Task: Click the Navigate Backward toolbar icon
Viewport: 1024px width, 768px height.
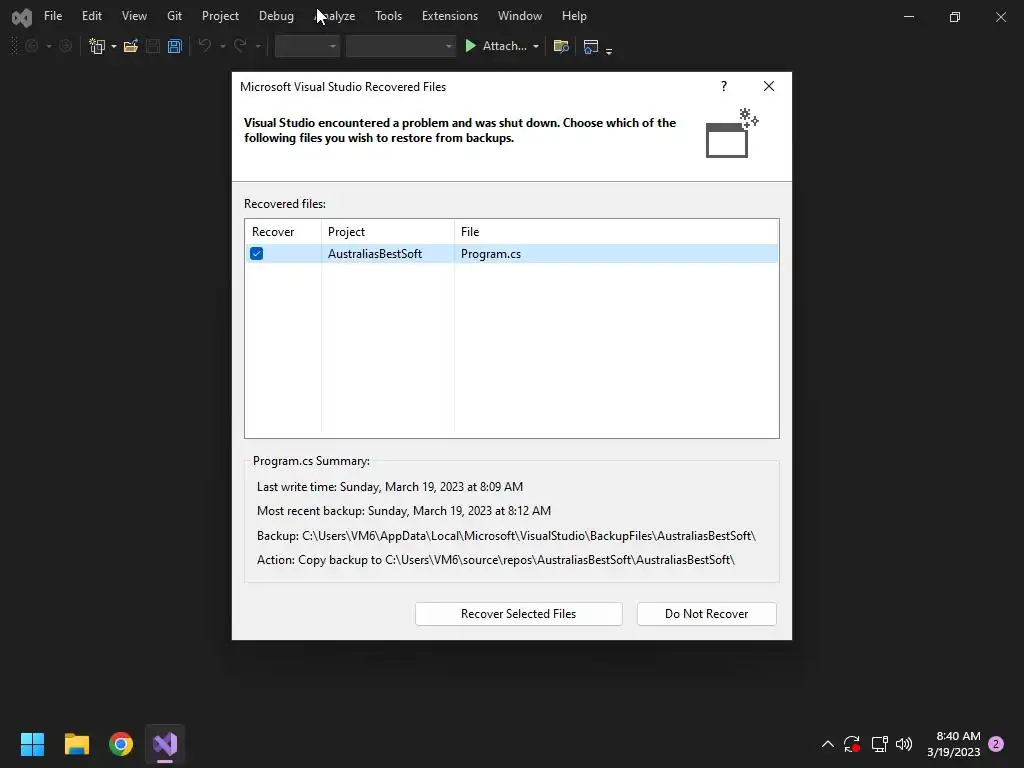Action: [x=31, y=46]
